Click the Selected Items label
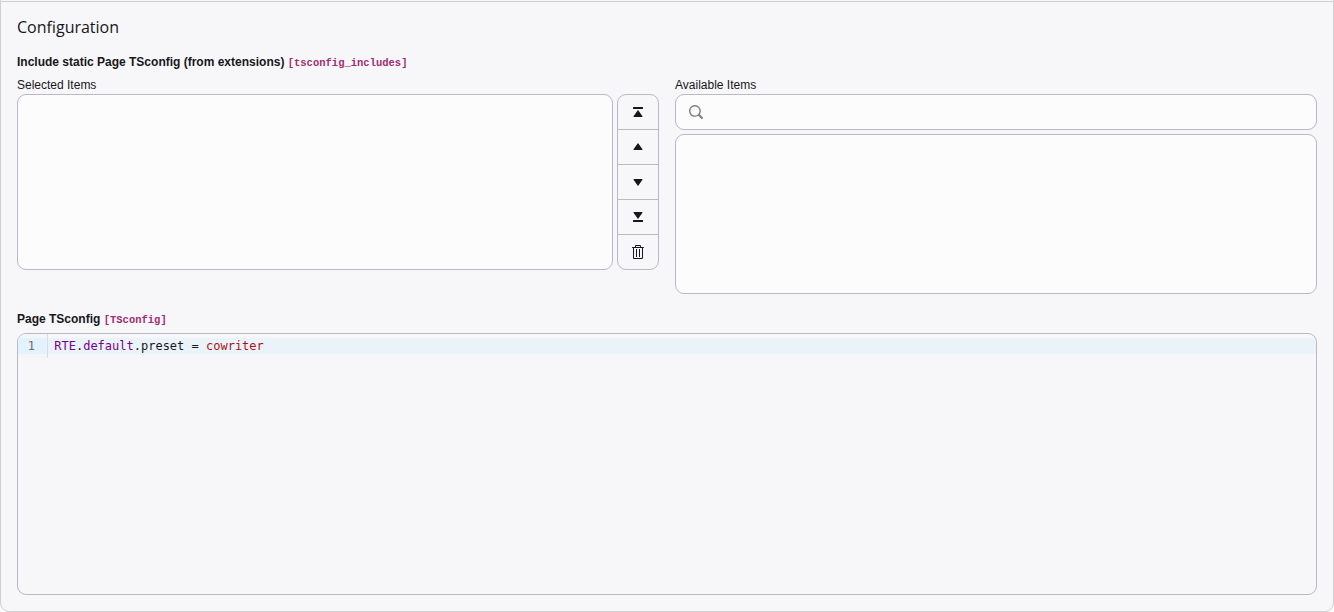The image size is (1334, 612). (55, 85)
